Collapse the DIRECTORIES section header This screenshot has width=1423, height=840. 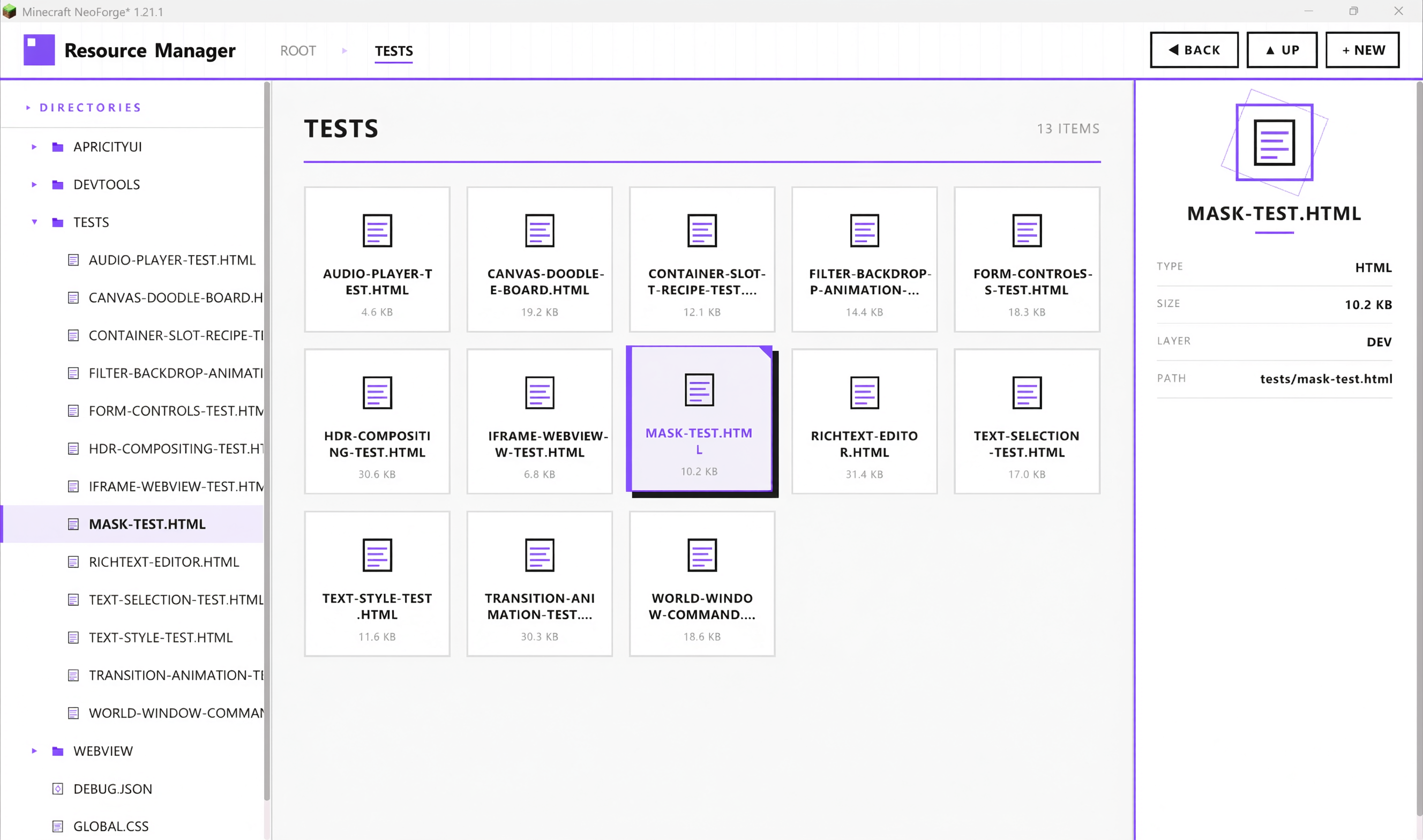tap(84, 108)
